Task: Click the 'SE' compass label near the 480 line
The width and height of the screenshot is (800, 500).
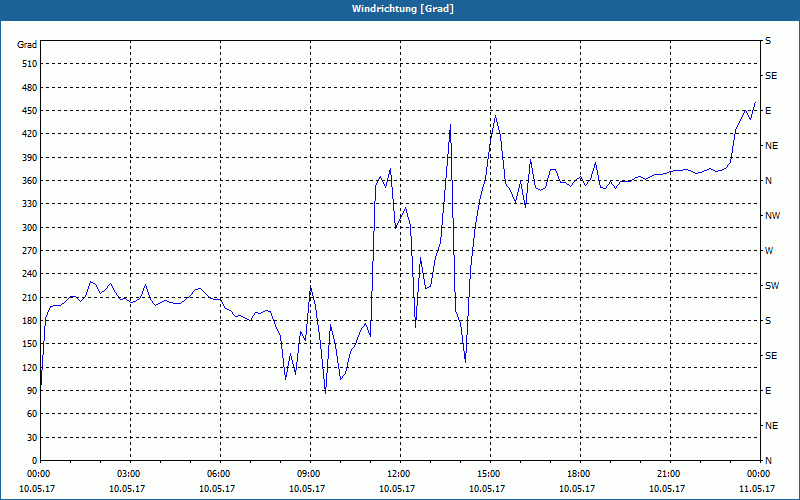Action: 771,76
